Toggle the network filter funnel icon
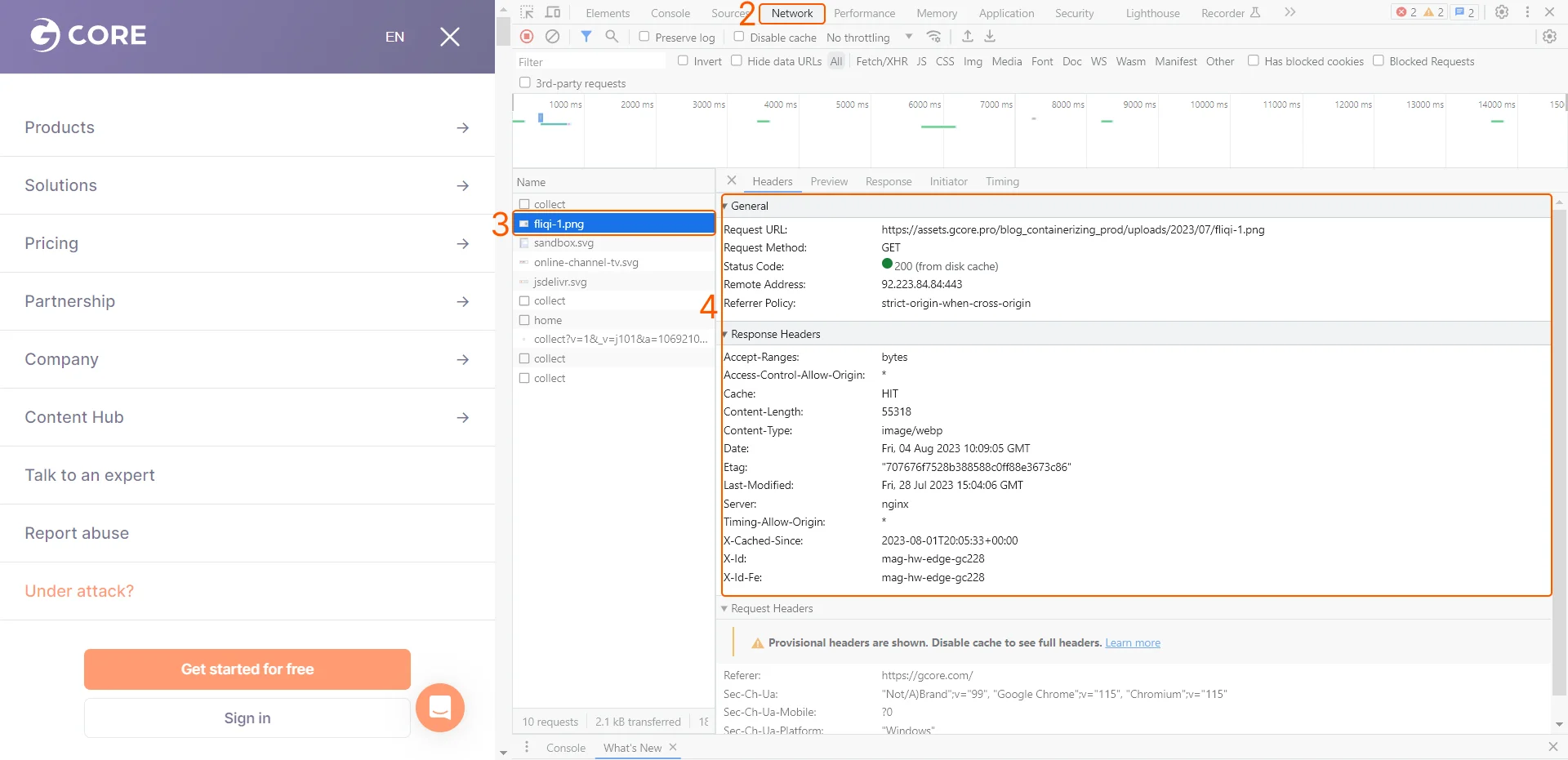Viewport: 1568px width, 760px height. 586,37
